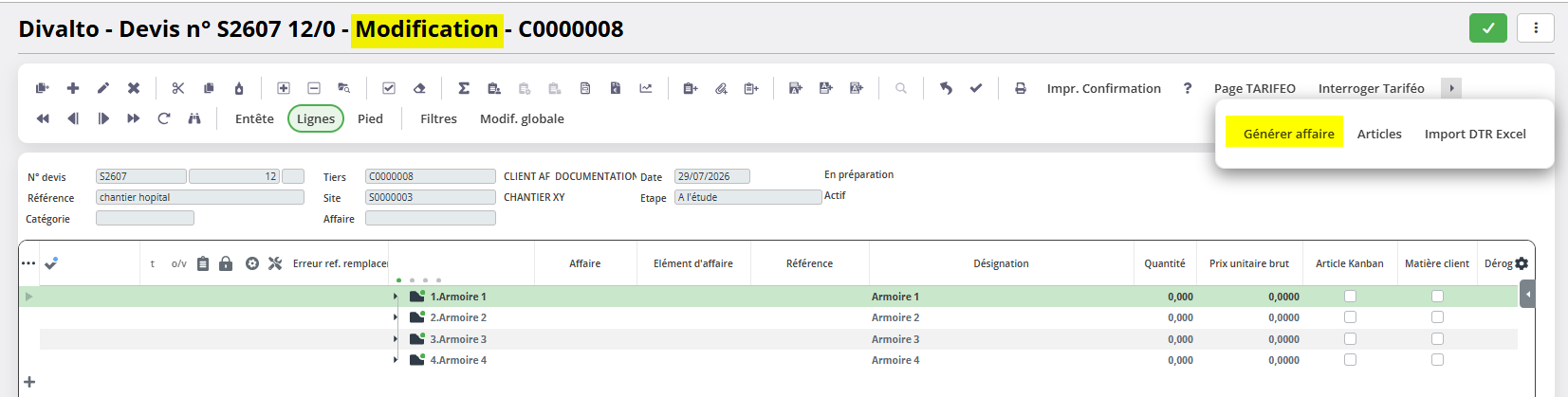The height and width of the screenshot is (397, 1568).
Task: Open the Pied tab
Action: click(x=370, y=118)
